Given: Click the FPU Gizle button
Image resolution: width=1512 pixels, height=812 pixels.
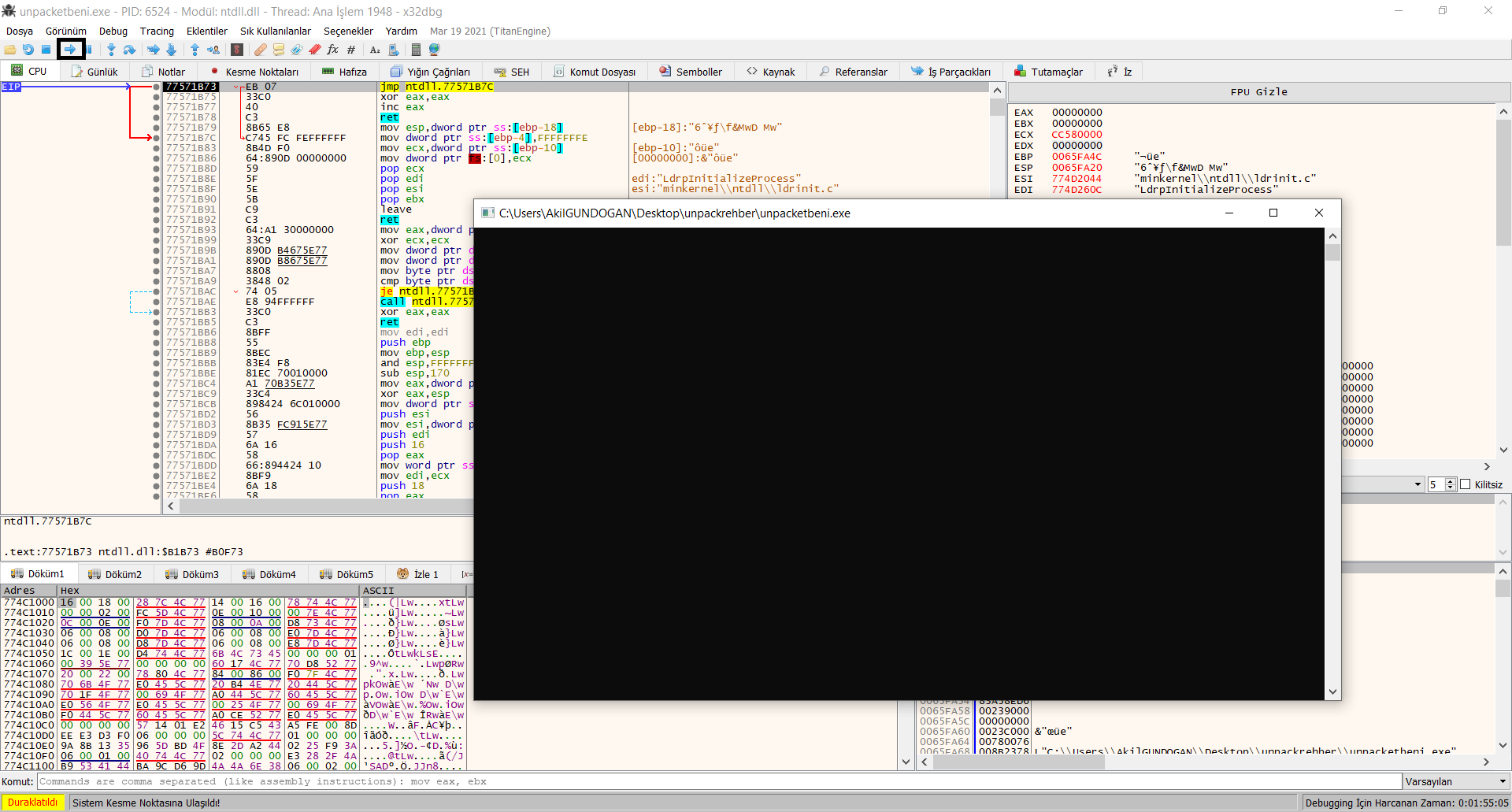Looking at the screenshot, I should point(1258,92).
